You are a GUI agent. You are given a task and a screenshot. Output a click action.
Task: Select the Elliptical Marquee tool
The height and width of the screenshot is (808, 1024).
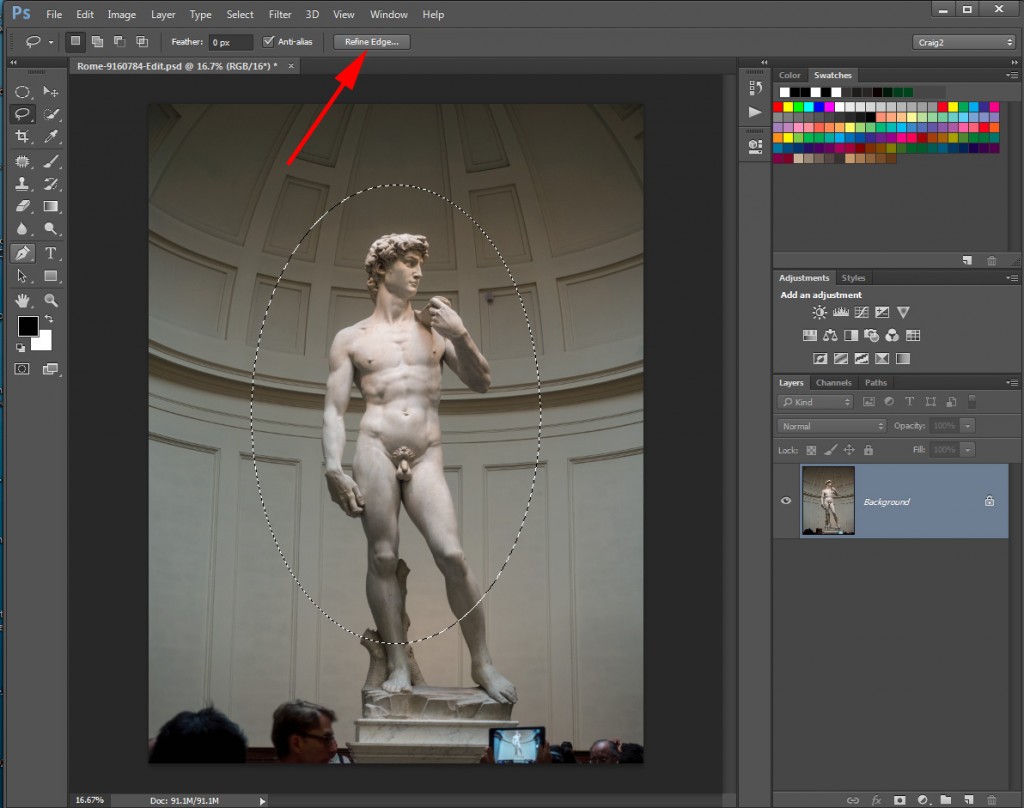pyautogui.click(x=22, y=92)
